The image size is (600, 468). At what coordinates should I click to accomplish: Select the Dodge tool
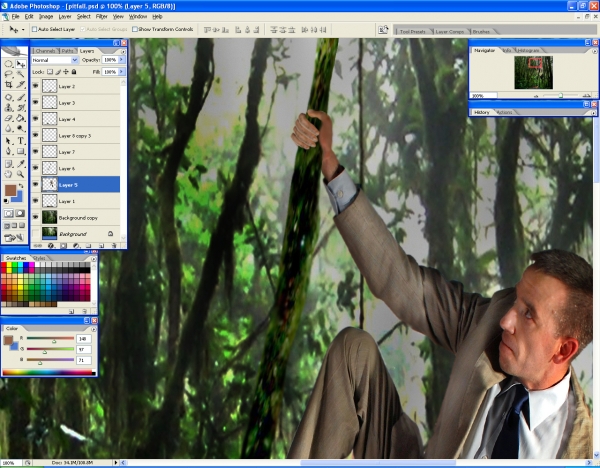(20, 129)
